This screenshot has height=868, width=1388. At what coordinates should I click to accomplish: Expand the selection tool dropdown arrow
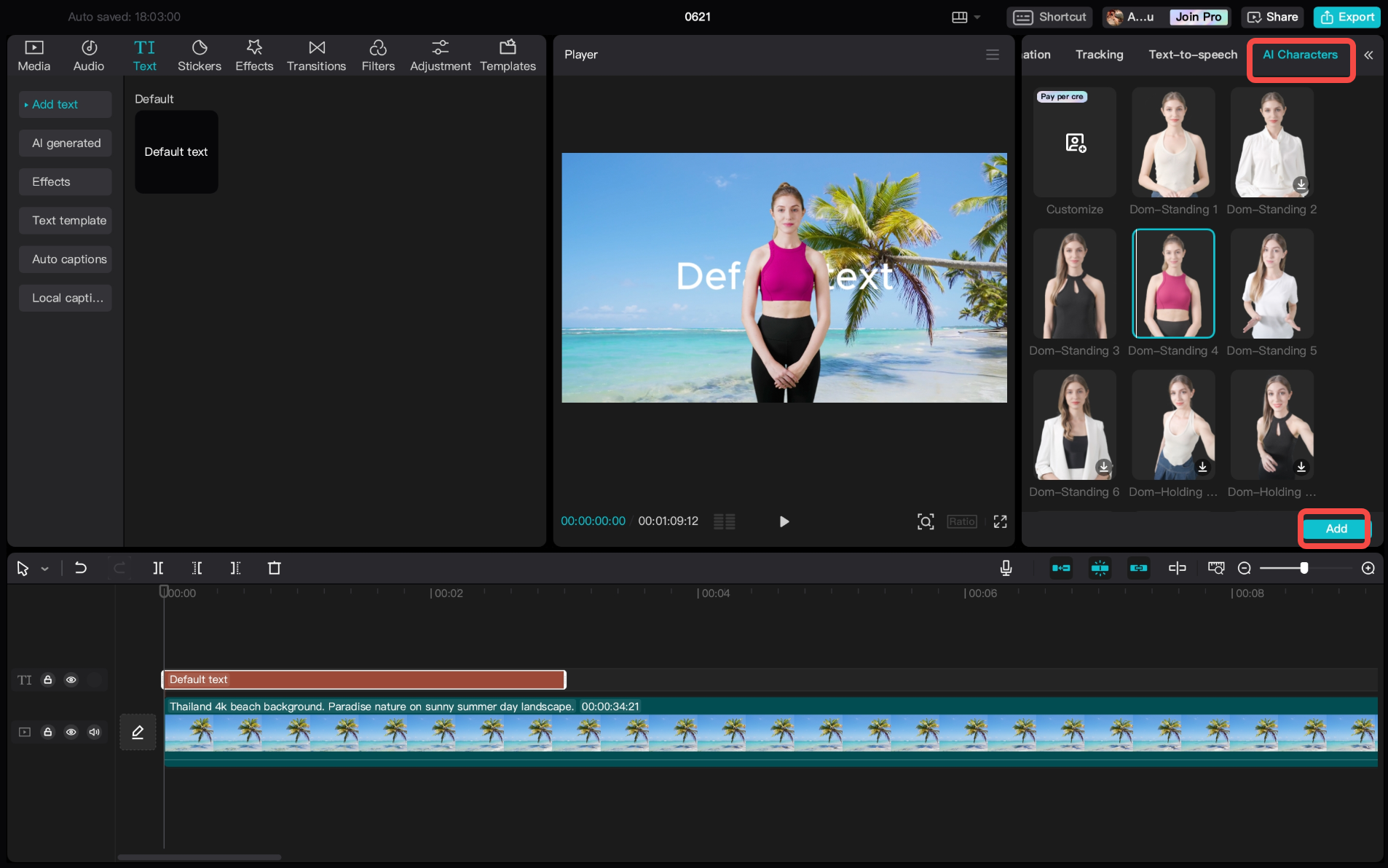[45, 569]
